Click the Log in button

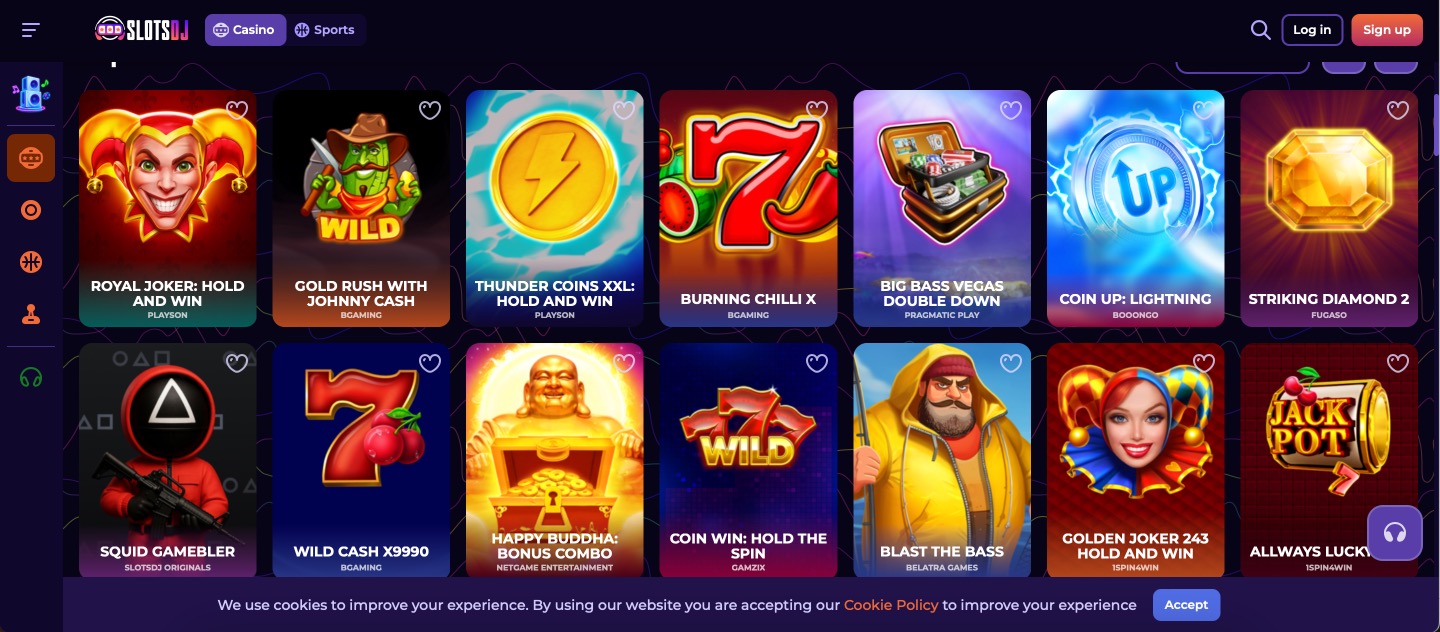(x=1312, y=30)
